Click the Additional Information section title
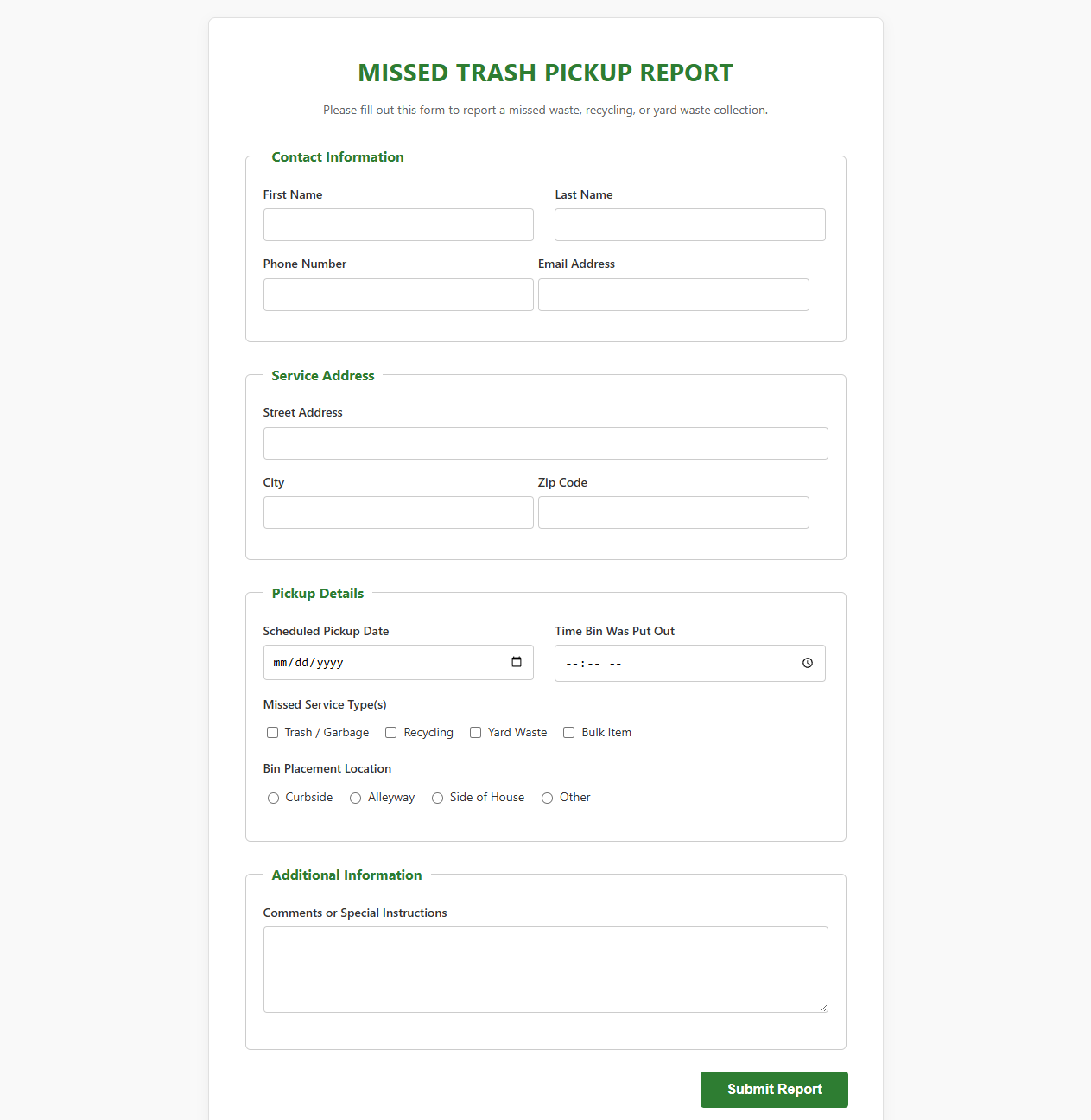The image size is (1091, 1120). click(x=347, y=875)
